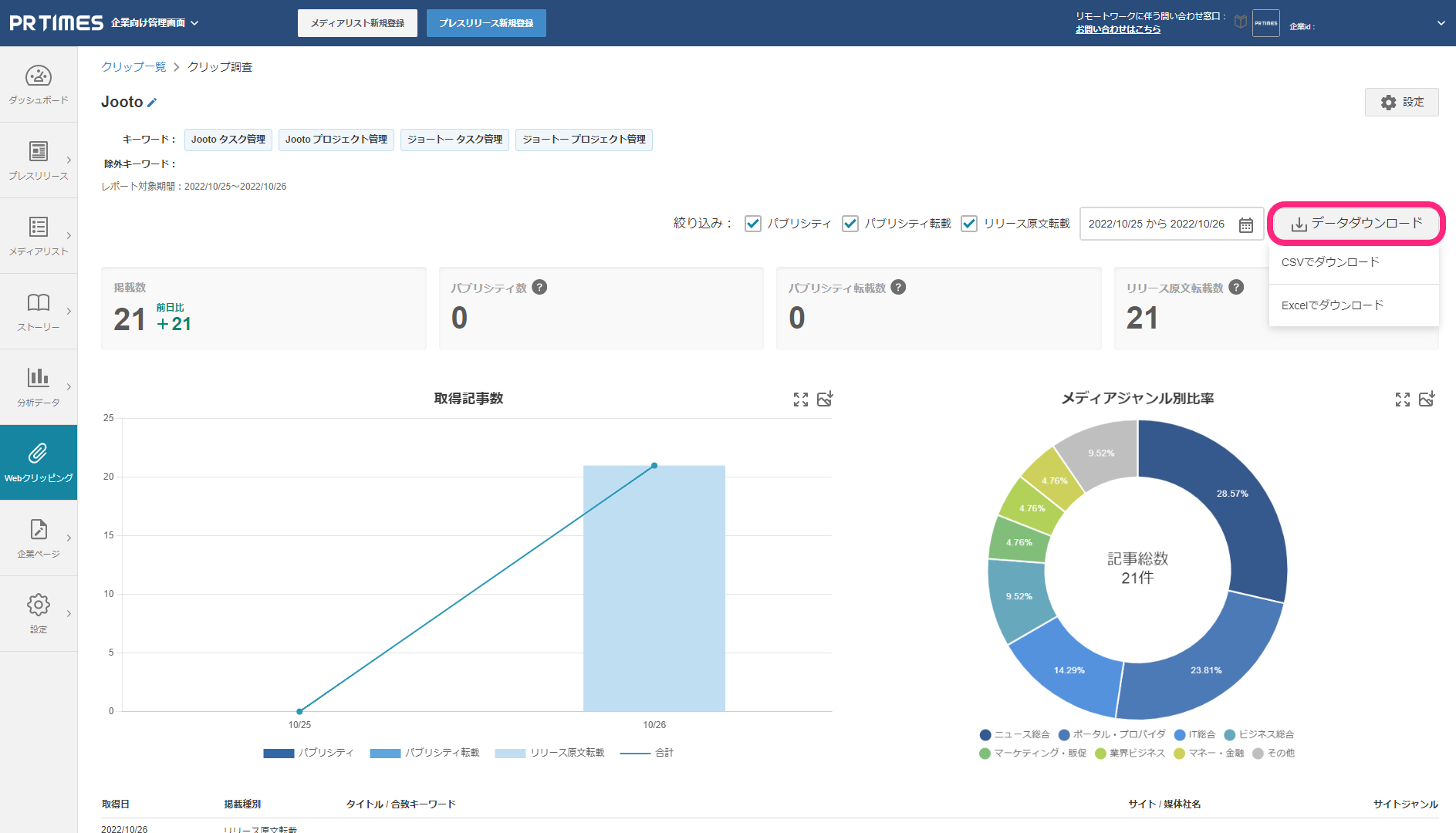Expand the media genre donut chart fullscreen
1456x833 pixels.
point(1403,399)
